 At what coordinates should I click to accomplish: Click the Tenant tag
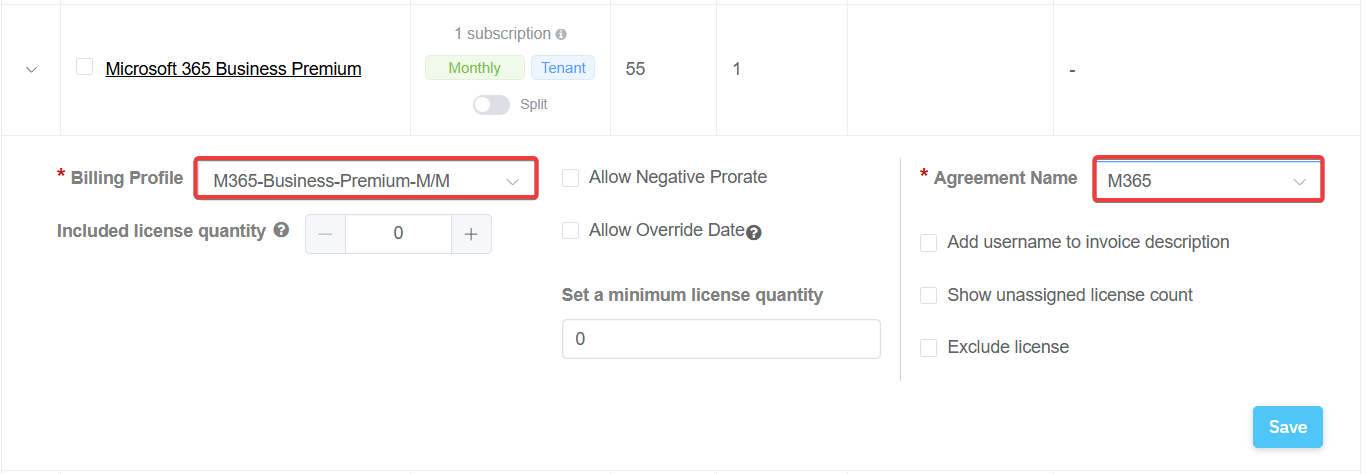coord(563,68)
